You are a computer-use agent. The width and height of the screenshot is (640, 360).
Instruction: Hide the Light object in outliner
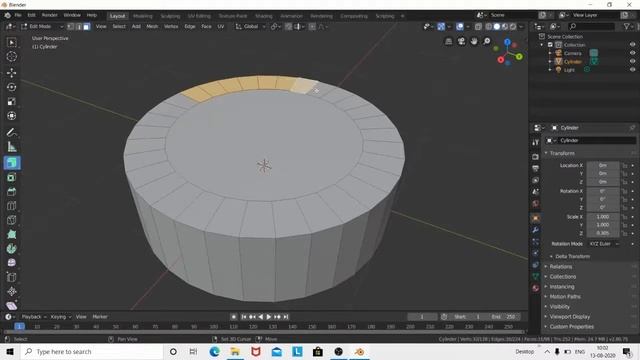coord(632,69)
